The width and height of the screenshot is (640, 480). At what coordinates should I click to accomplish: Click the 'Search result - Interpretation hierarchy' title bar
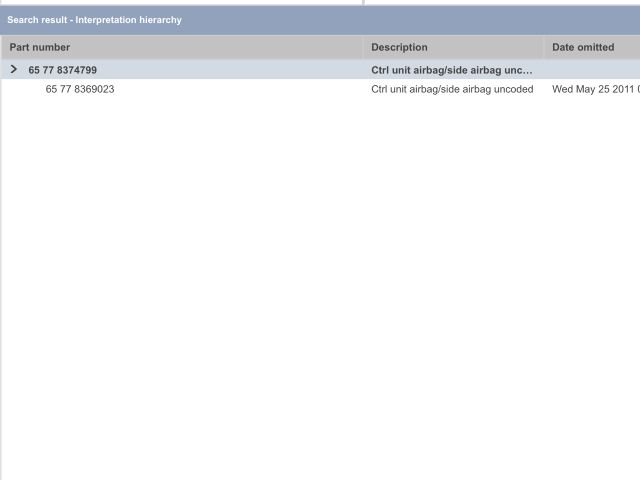click(95, 20)
